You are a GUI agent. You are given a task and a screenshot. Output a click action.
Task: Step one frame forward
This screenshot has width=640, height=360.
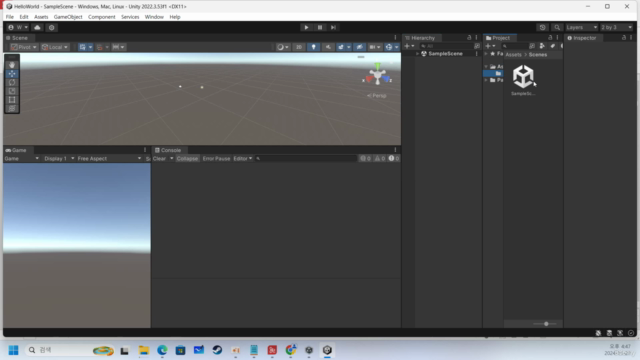(x=333, y=27)
